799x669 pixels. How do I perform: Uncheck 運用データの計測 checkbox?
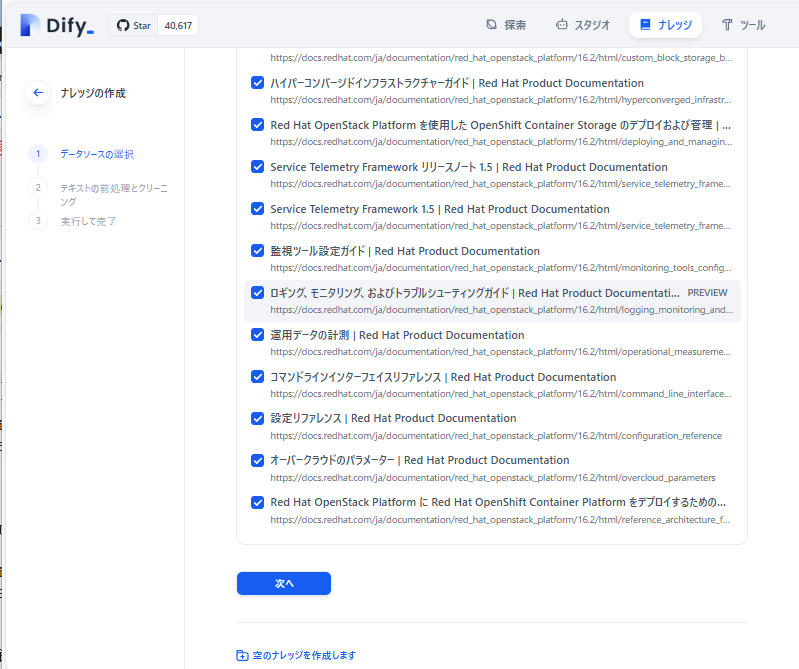pos(257,335)
